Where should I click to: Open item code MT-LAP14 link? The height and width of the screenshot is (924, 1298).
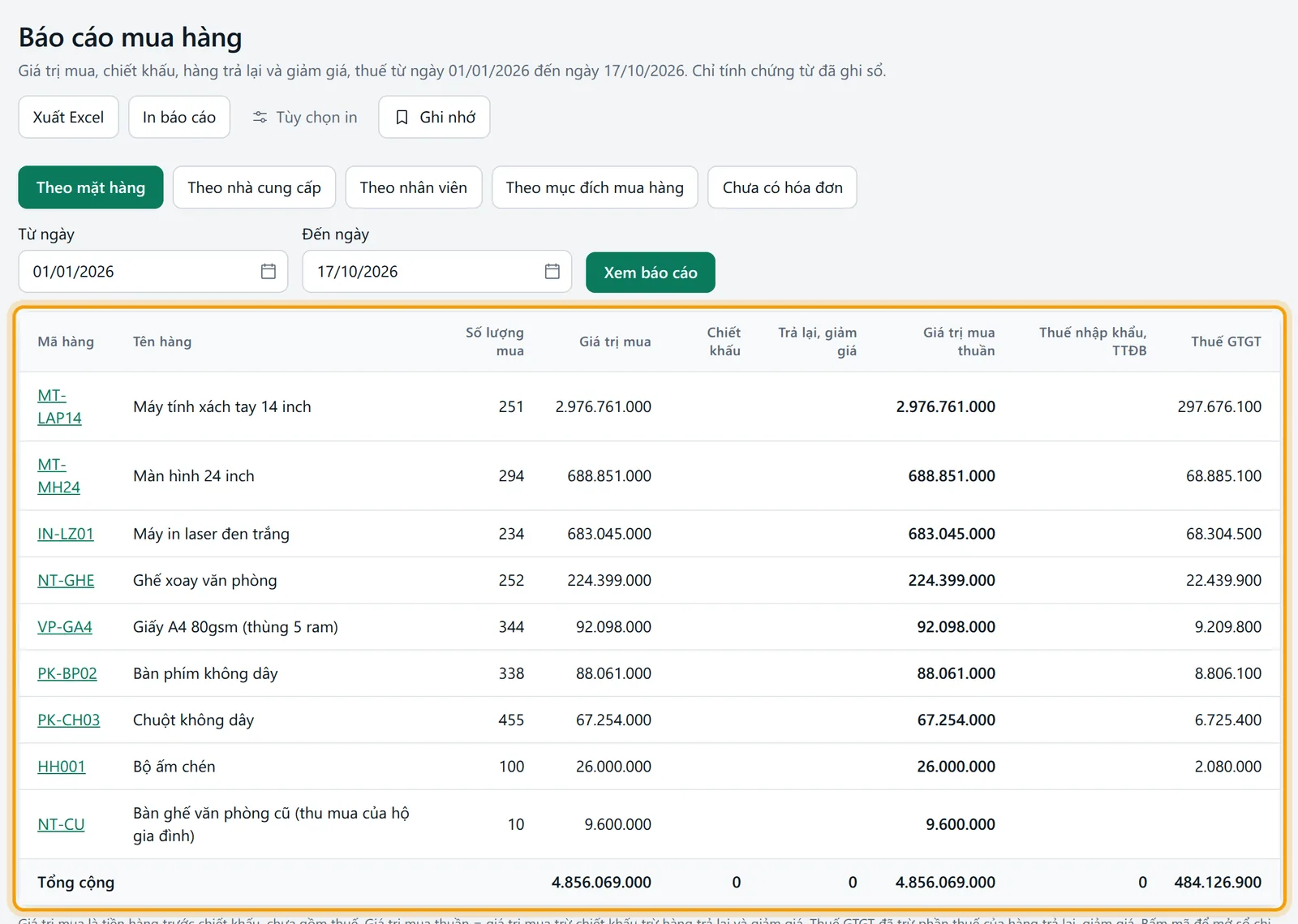point(60,406)
